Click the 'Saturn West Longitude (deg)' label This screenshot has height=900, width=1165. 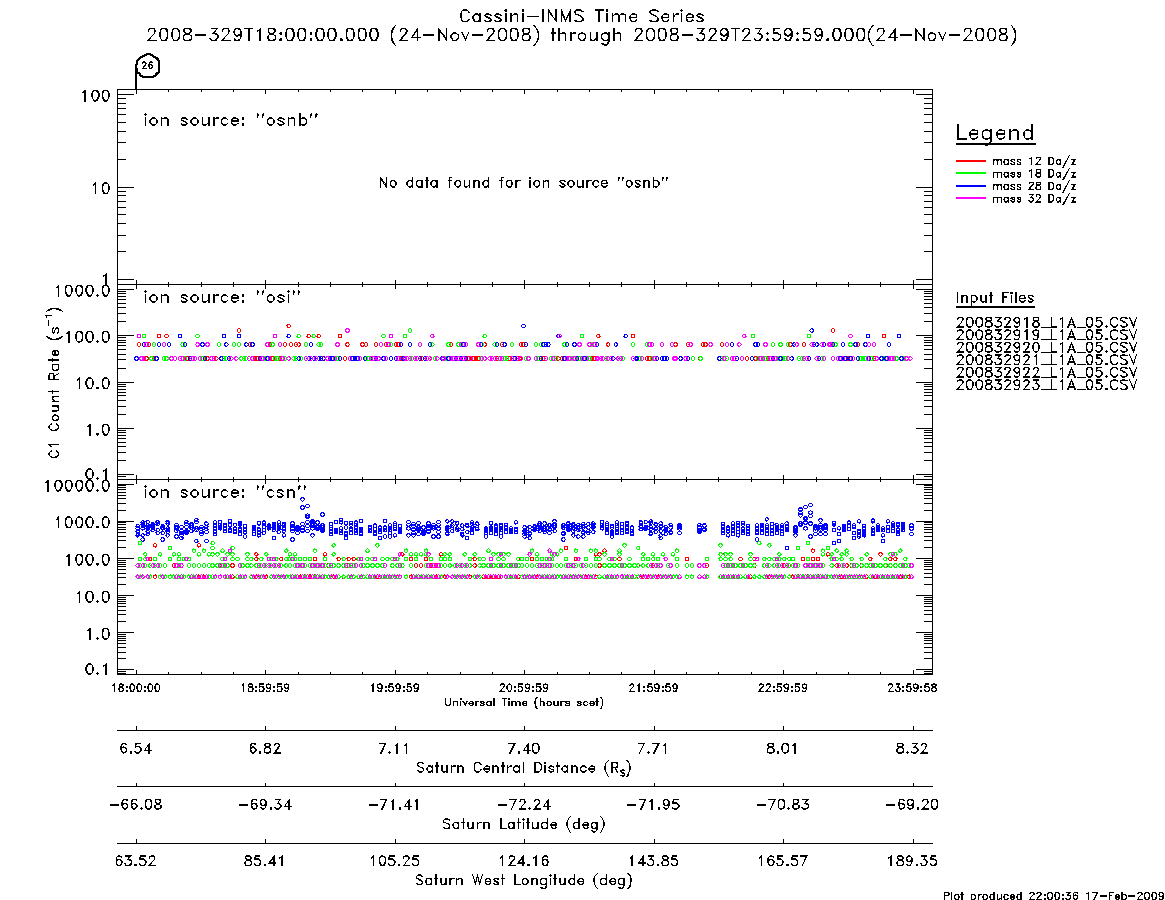(x=524, y=881)
